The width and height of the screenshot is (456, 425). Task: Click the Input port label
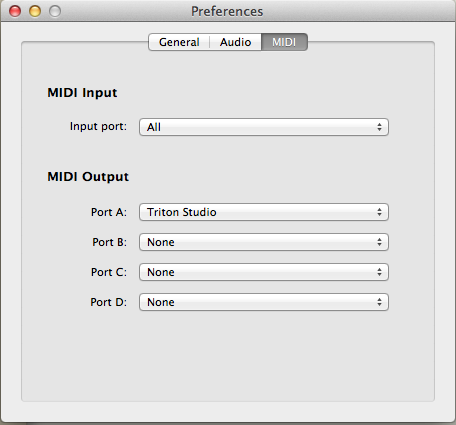pos(98,126)
